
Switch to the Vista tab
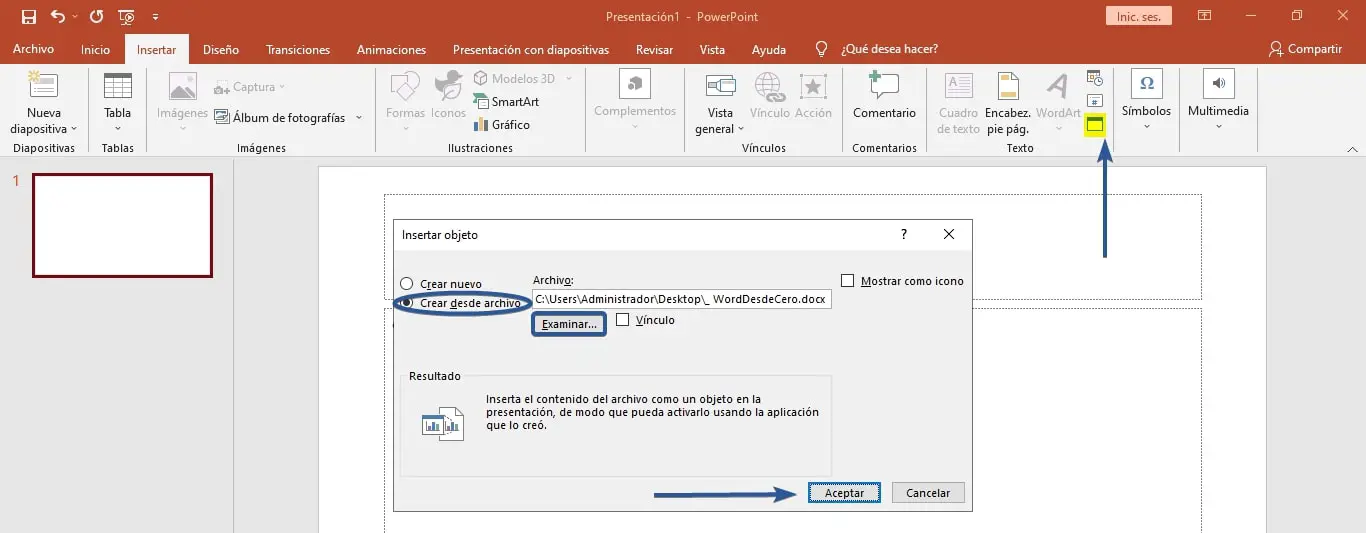(x=712, y=49)
